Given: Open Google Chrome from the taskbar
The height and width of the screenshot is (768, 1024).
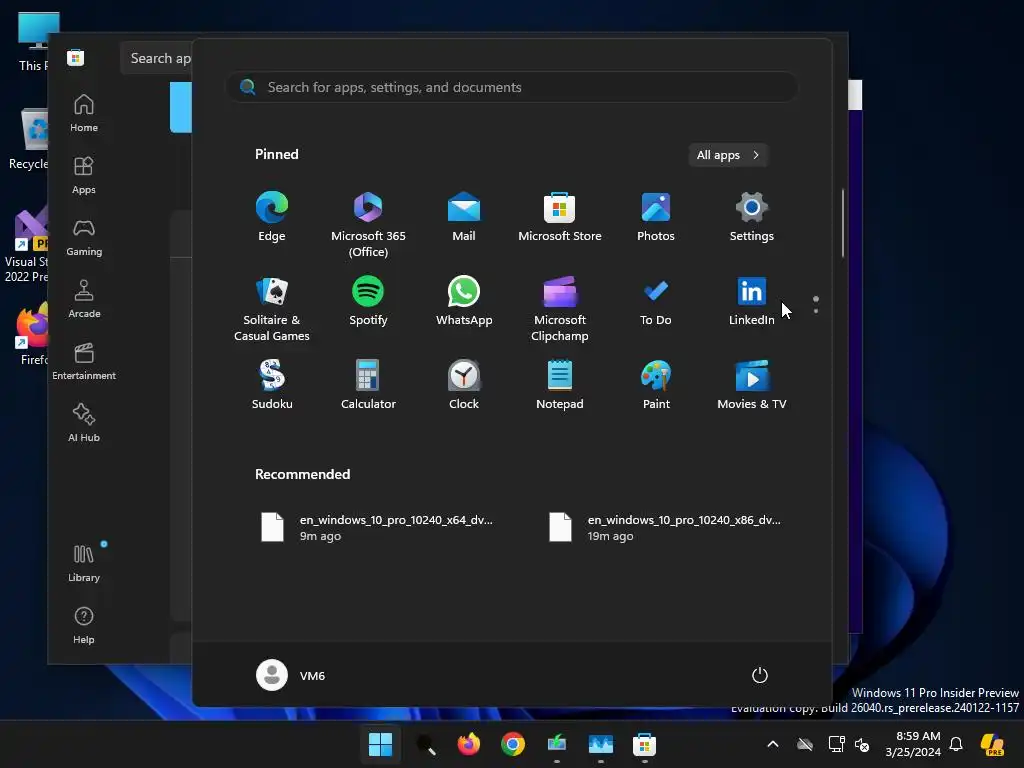Looking at the screenshot, I should [513, 744].
